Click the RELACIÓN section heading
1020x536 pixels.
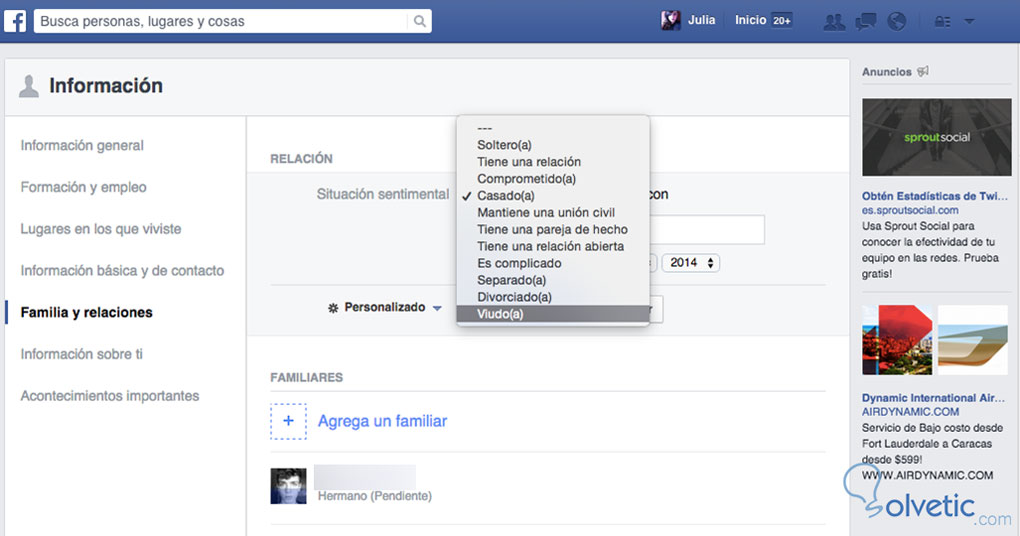point(301,159)
